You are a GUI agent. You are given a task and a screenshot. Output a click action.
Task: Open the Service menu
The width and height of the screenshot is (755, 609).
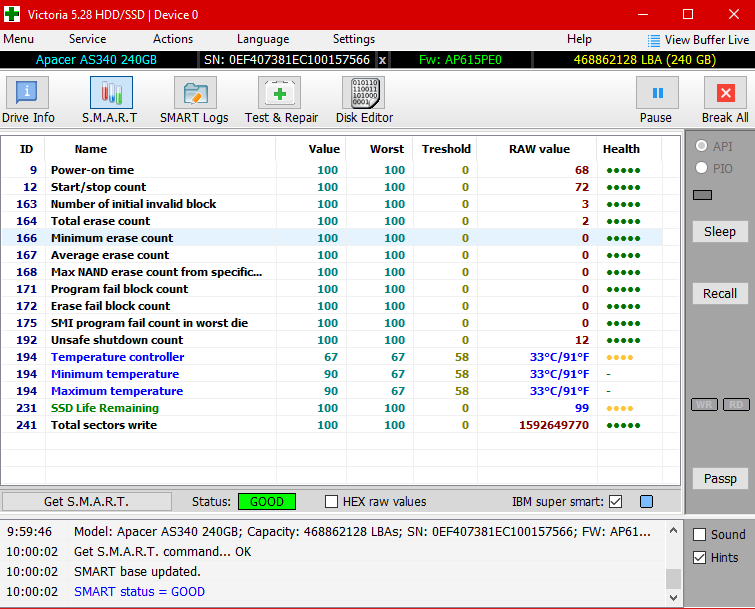pyautogui.click(x=87, y=39)
